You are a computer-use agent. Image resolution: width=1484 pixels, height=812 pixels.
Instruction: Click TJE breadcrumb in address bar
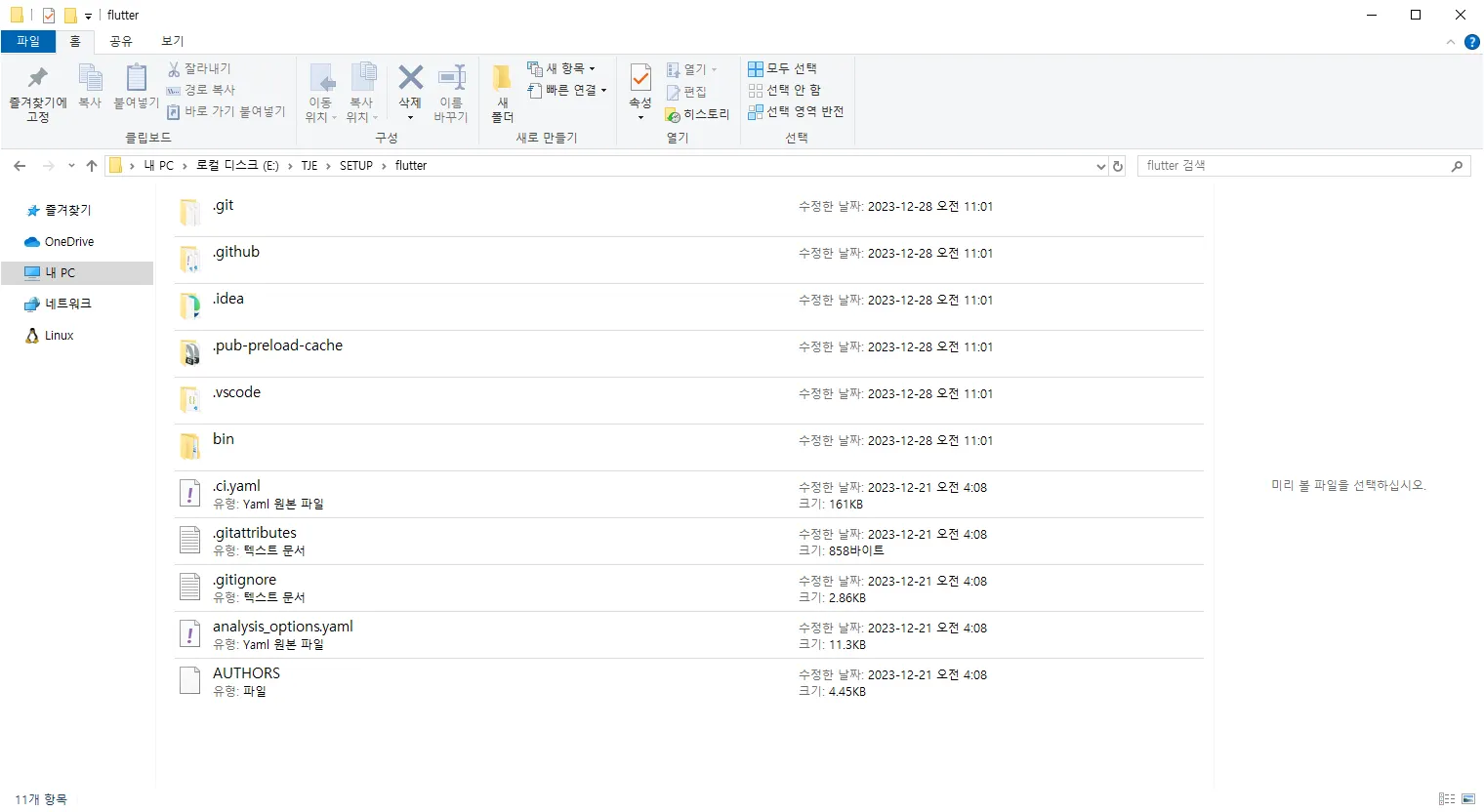(309, 166)
